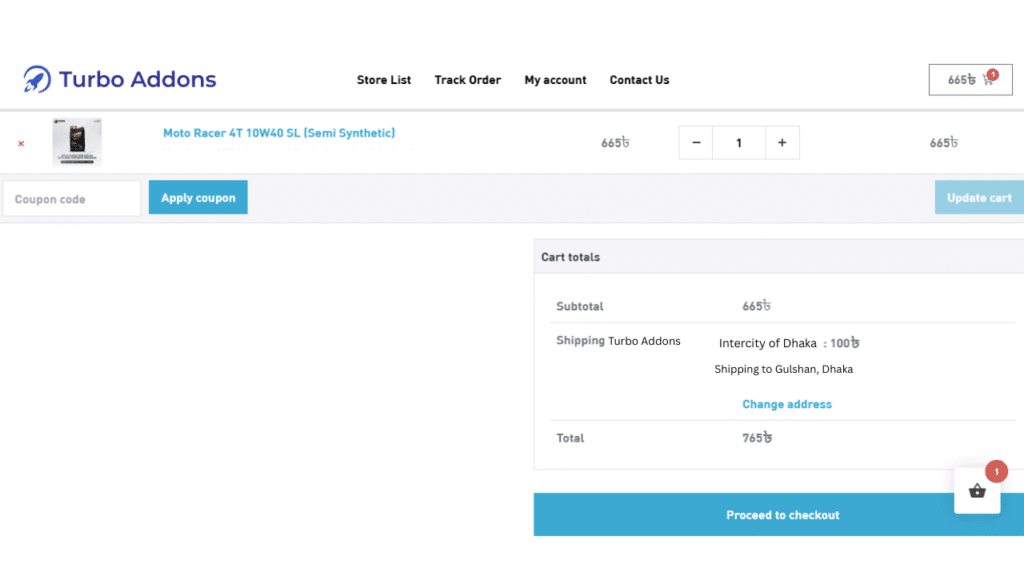Remove Moto Racer item with red X
Viewport: 1024px width, 576px height.
(21, 143)
